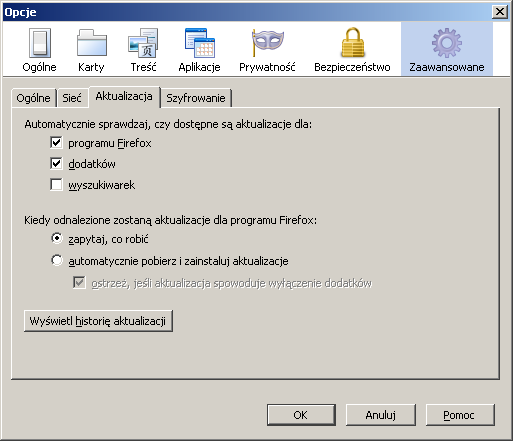Switch to the Sieć sub-tab
The width and height of the screenshot is (513, 441).
pos(72,98)
